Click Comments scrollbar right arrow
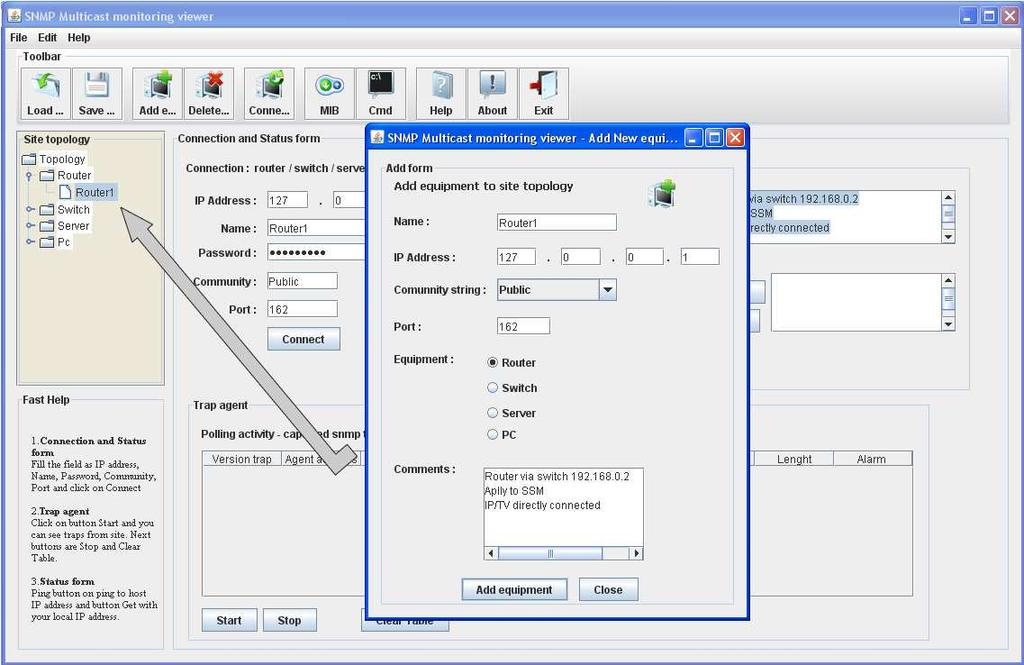Viewport: 1024px width, 665px height. (x=637, y=554)
